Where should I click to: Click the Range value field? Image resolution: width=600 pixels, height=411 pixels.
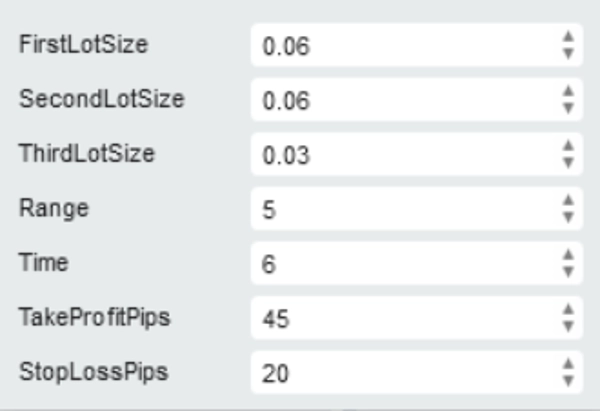[400, 211]
